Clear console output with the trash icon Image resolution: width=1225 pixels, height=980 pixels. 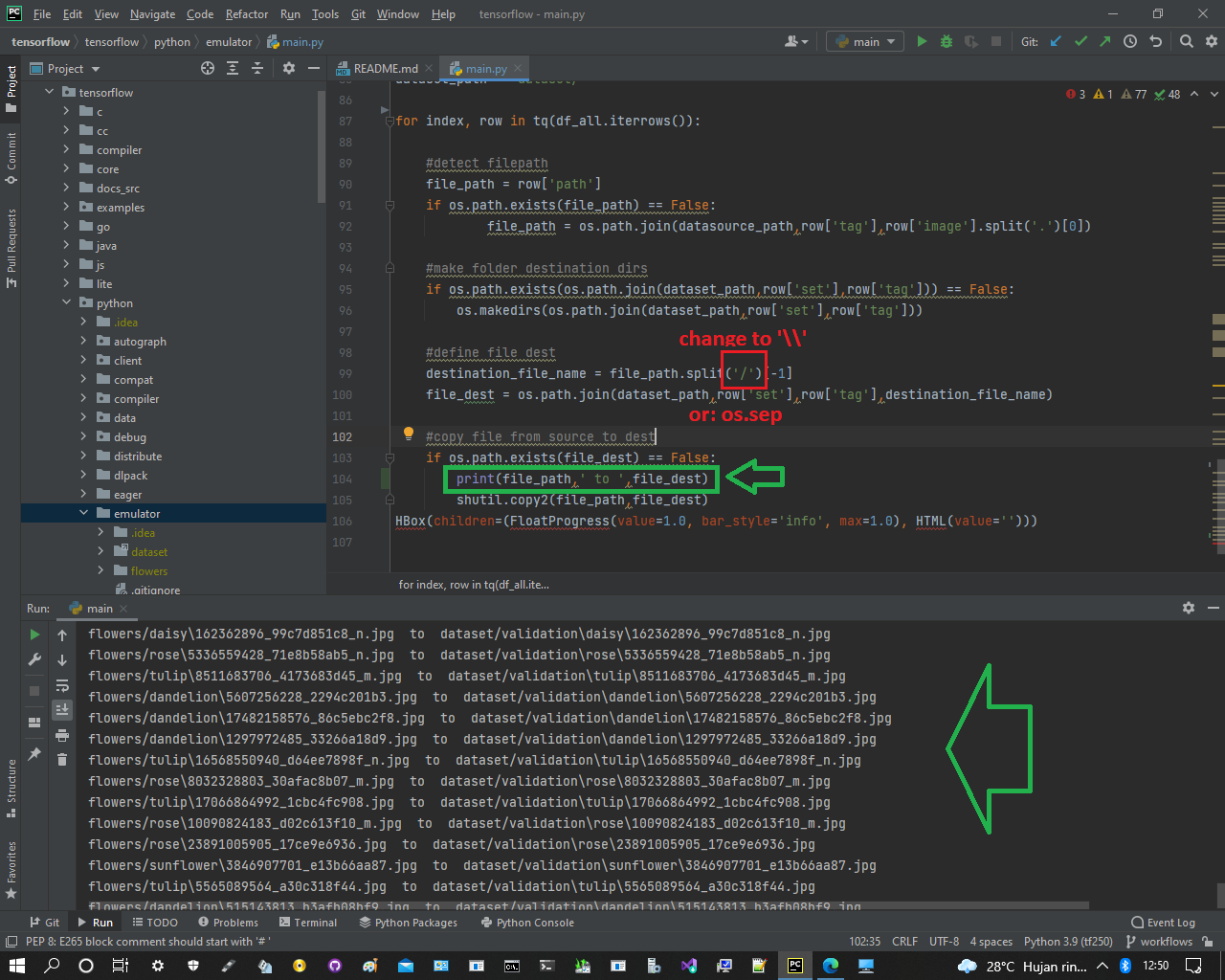62,760
